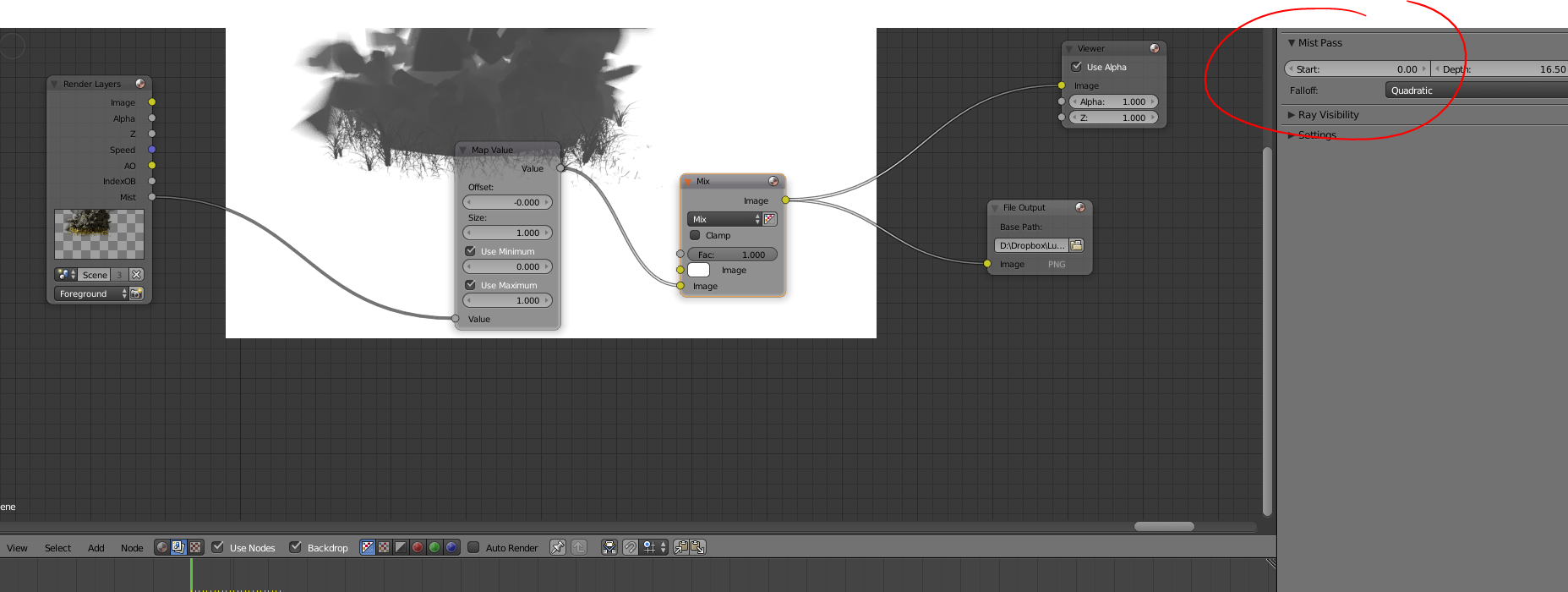Toggle preview sphere on File Output node
This screenshot has width=1568, height=592.
(1080, 207)
